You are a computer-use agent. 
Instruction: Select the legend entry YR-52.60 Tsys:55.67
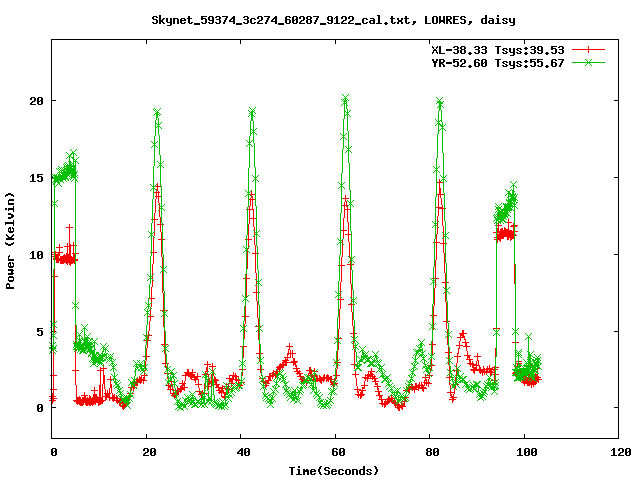[x=498, y=63]
